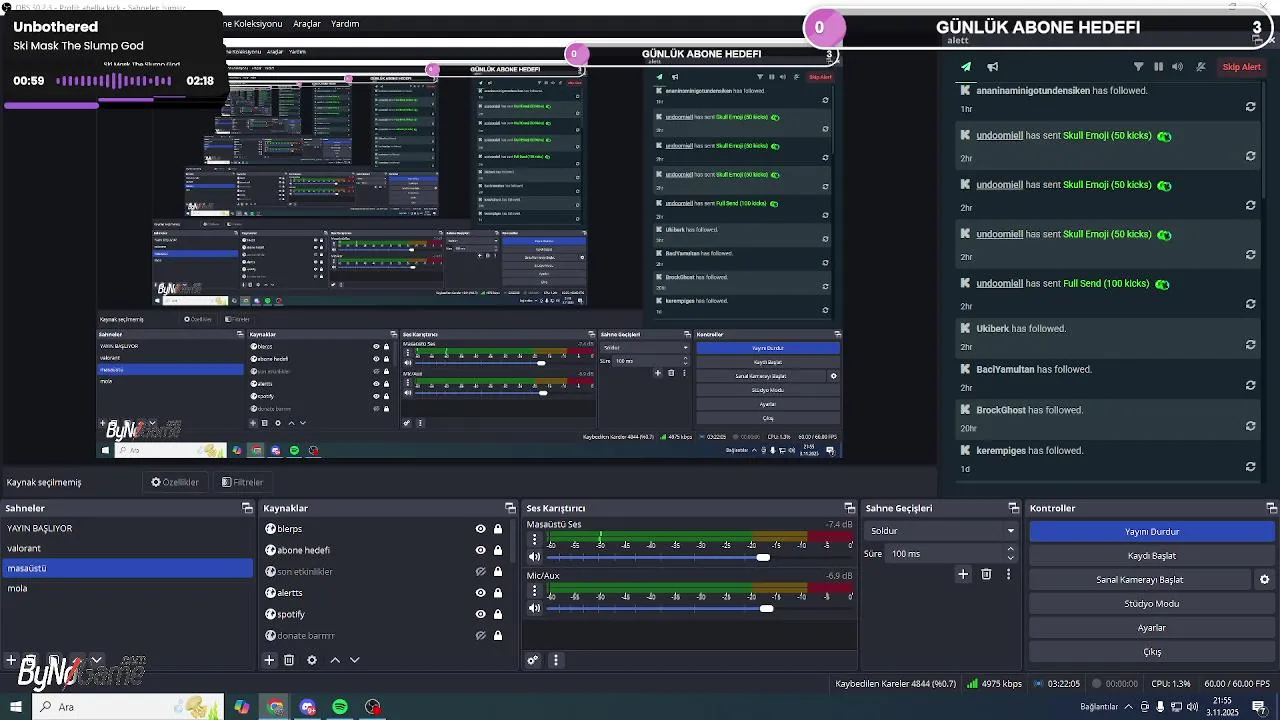Hide the blerps source

pyautogui.click(x=480, y=529)
